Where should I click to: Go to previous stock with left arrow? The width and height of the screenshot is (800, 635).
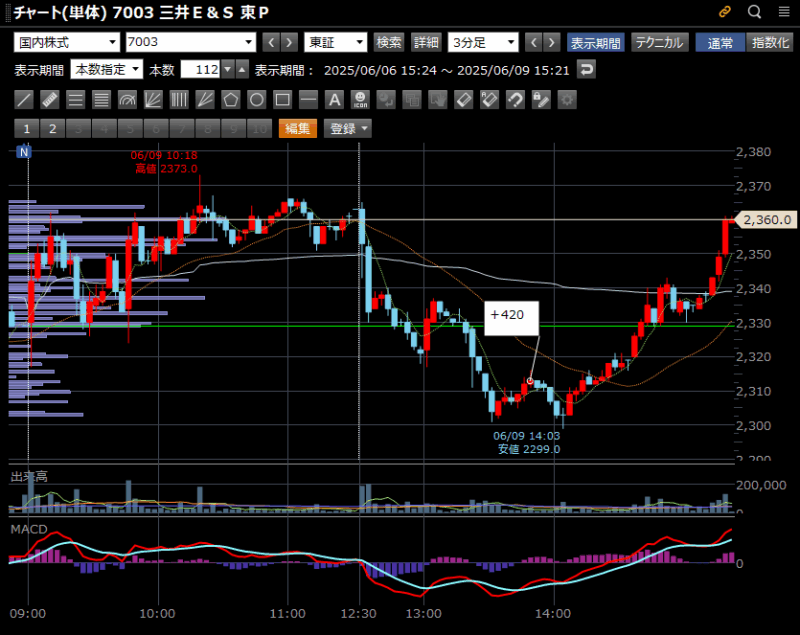[271, 42]
